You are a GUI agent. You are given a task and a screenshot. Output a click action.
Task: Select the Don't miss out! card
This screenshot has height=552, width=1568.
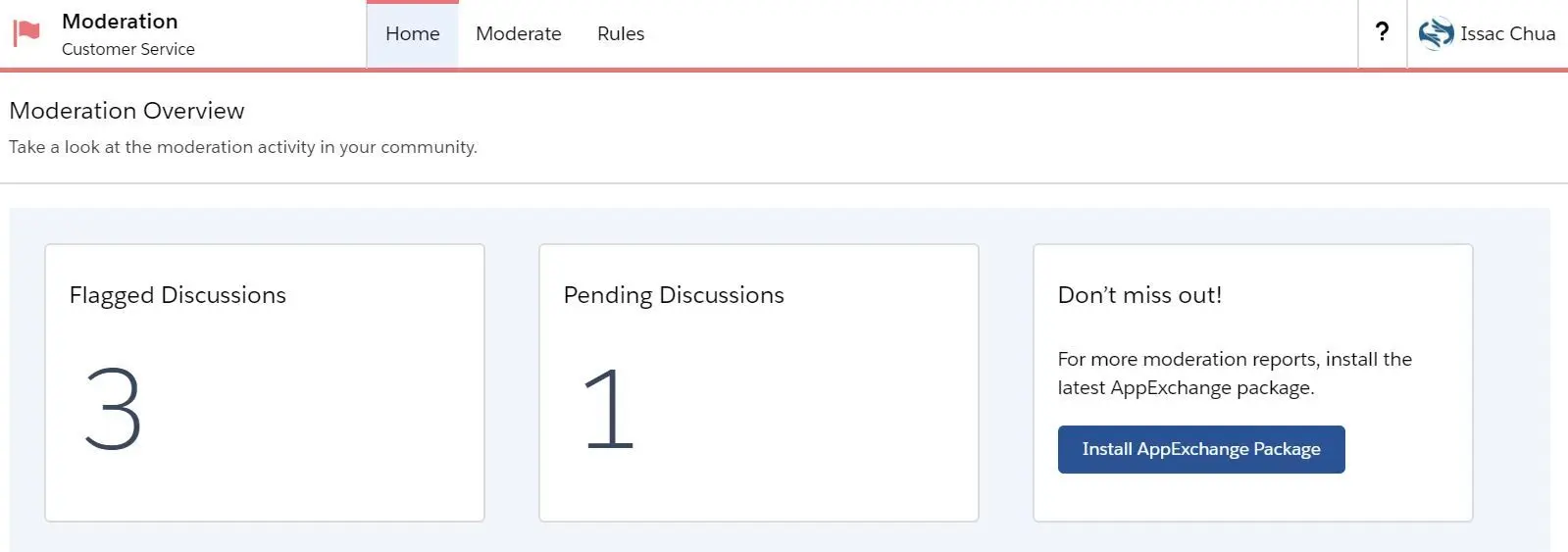pyautogui.click(x=1253, y=382)
